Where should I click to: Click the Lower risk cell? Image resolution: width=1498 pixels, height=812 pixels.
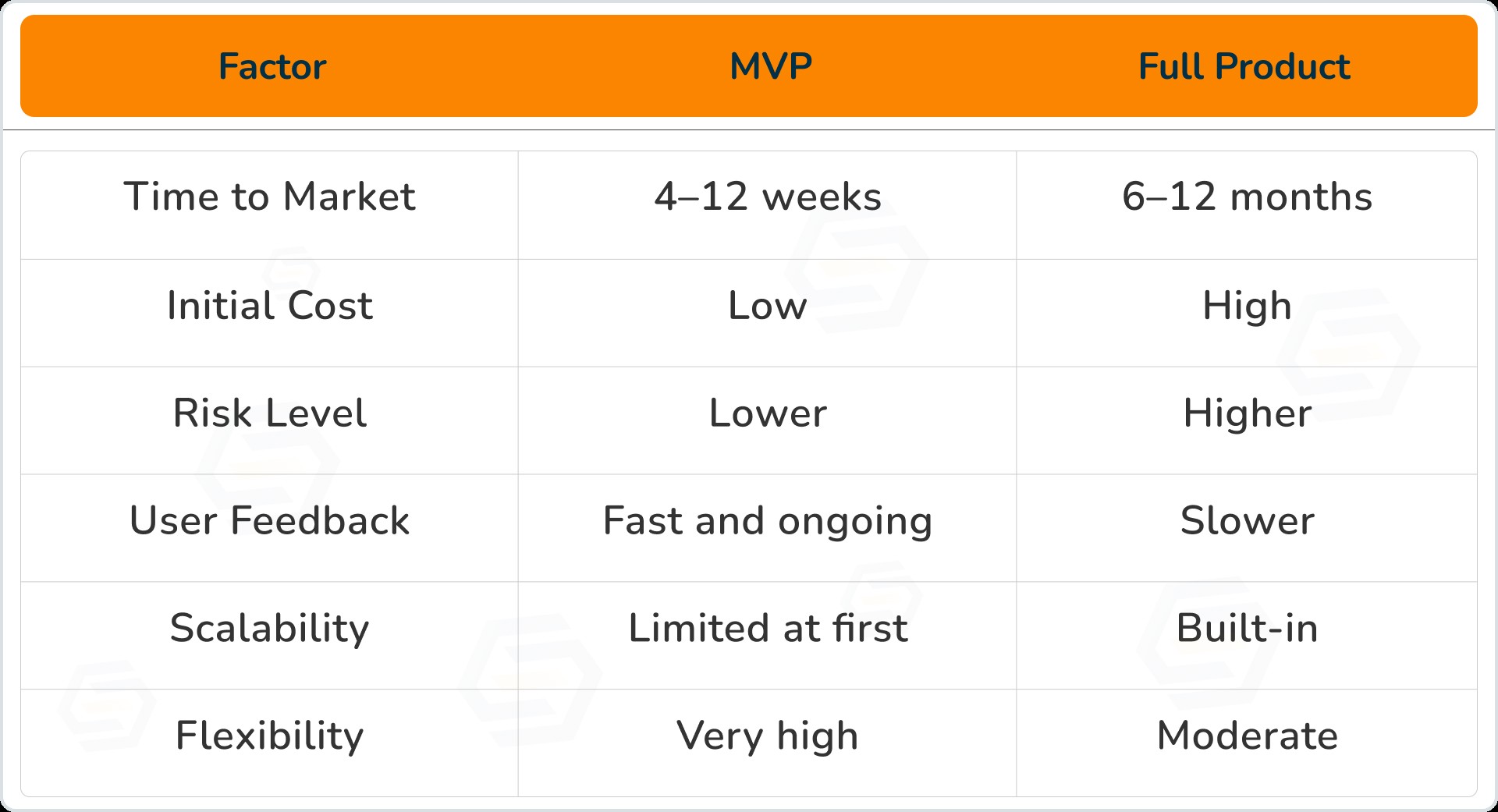point(768,413)
